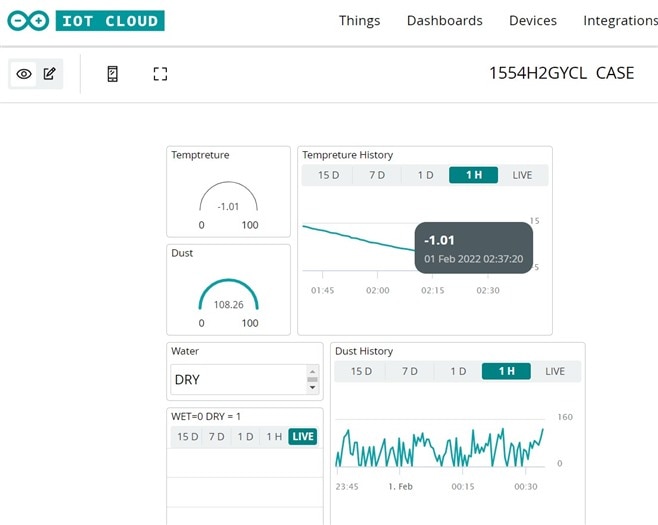Viewport: 658px width, 525px height.
Task: Select LIVE in WET=0 DRY = 1 chart
Action: pos(303,437)
